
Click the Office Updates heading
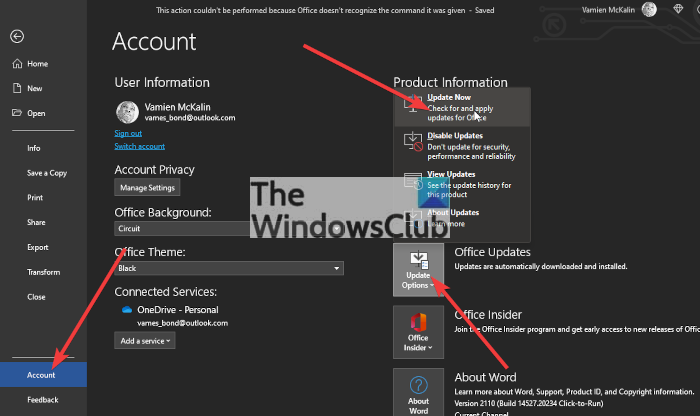(492, 252)
